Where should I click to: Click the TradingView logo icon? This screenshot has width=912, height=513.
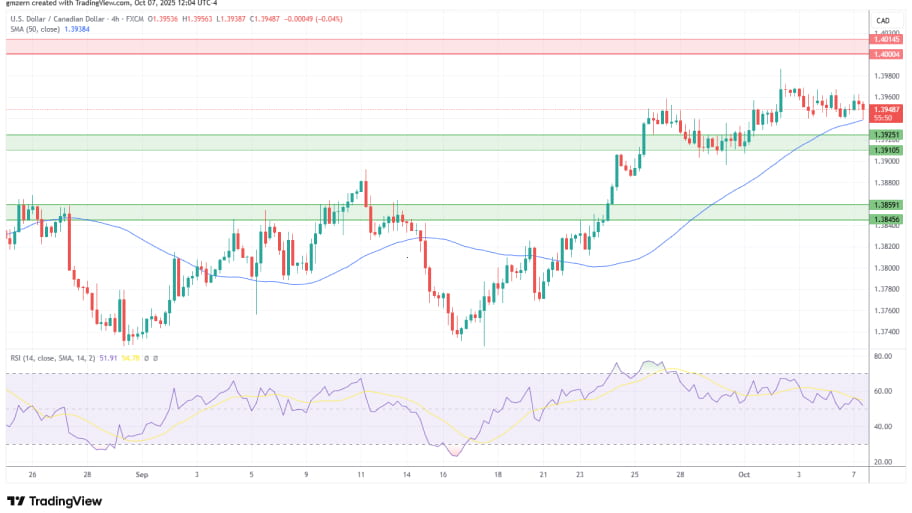point(18,500)
